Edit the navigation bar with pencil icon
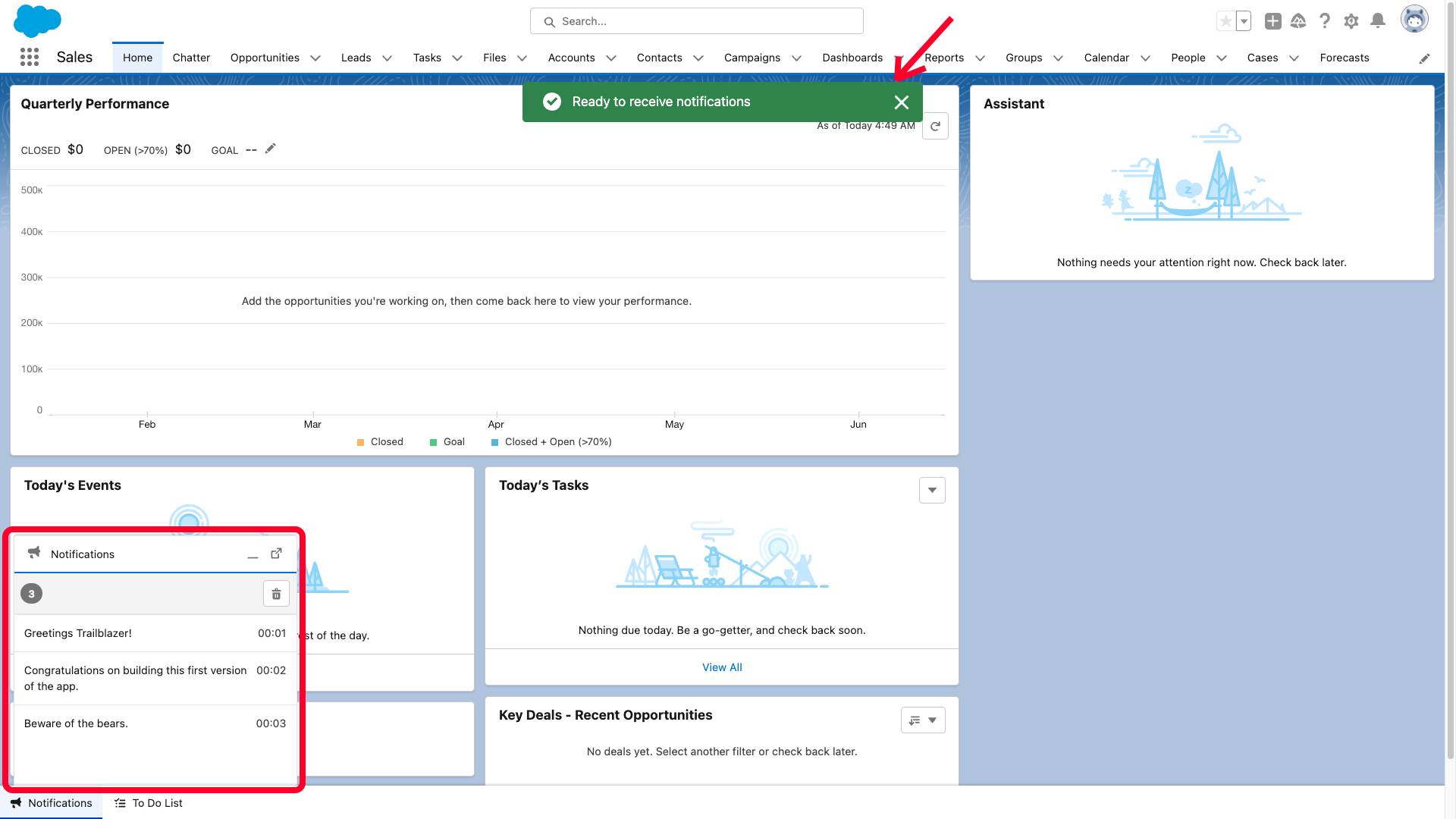This screenshot has height=819, width=1456. [x=1425, y=58]
